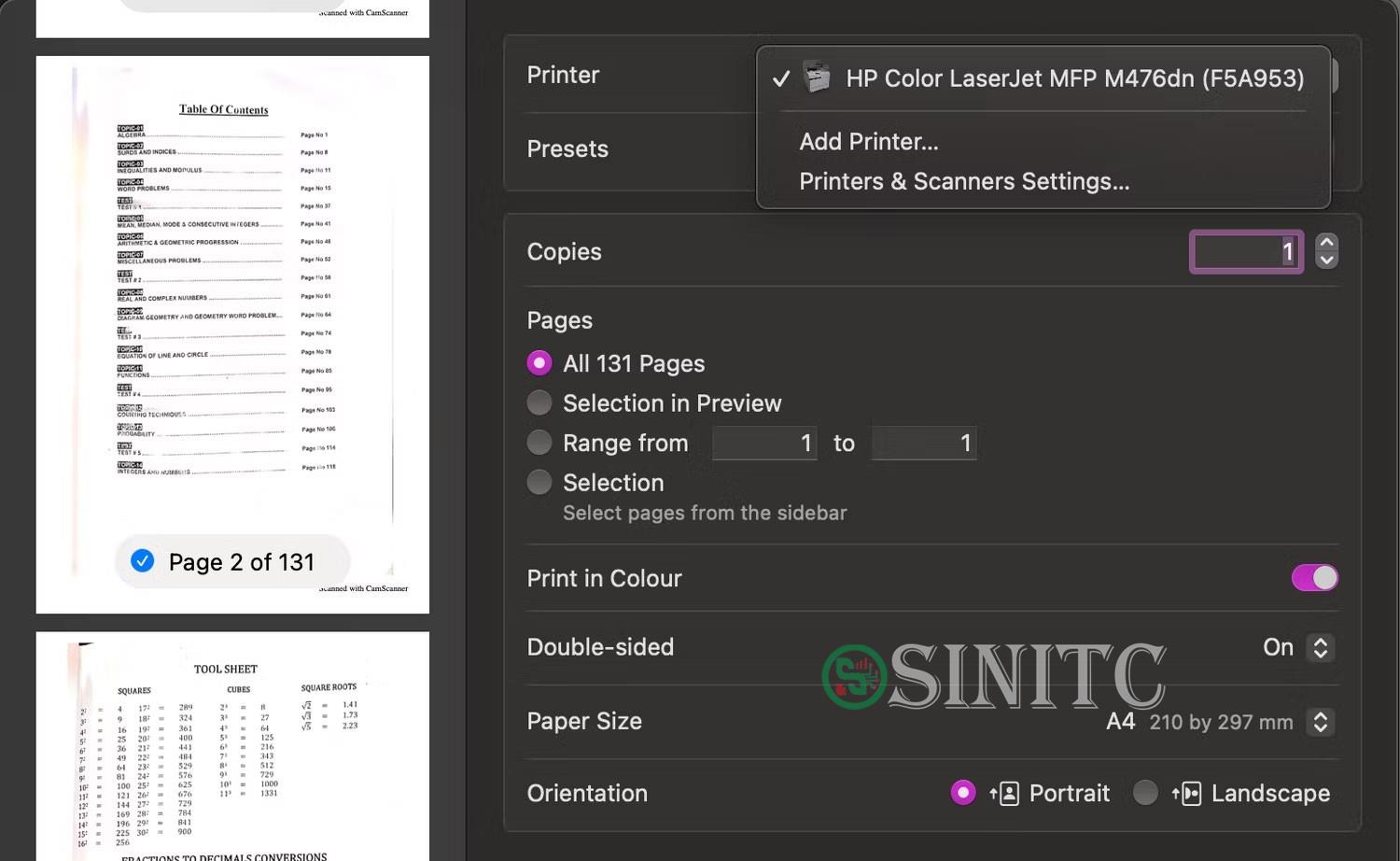Click the Range from start page field
This screenshot has height=861, width=1400.
click(764, 443)
